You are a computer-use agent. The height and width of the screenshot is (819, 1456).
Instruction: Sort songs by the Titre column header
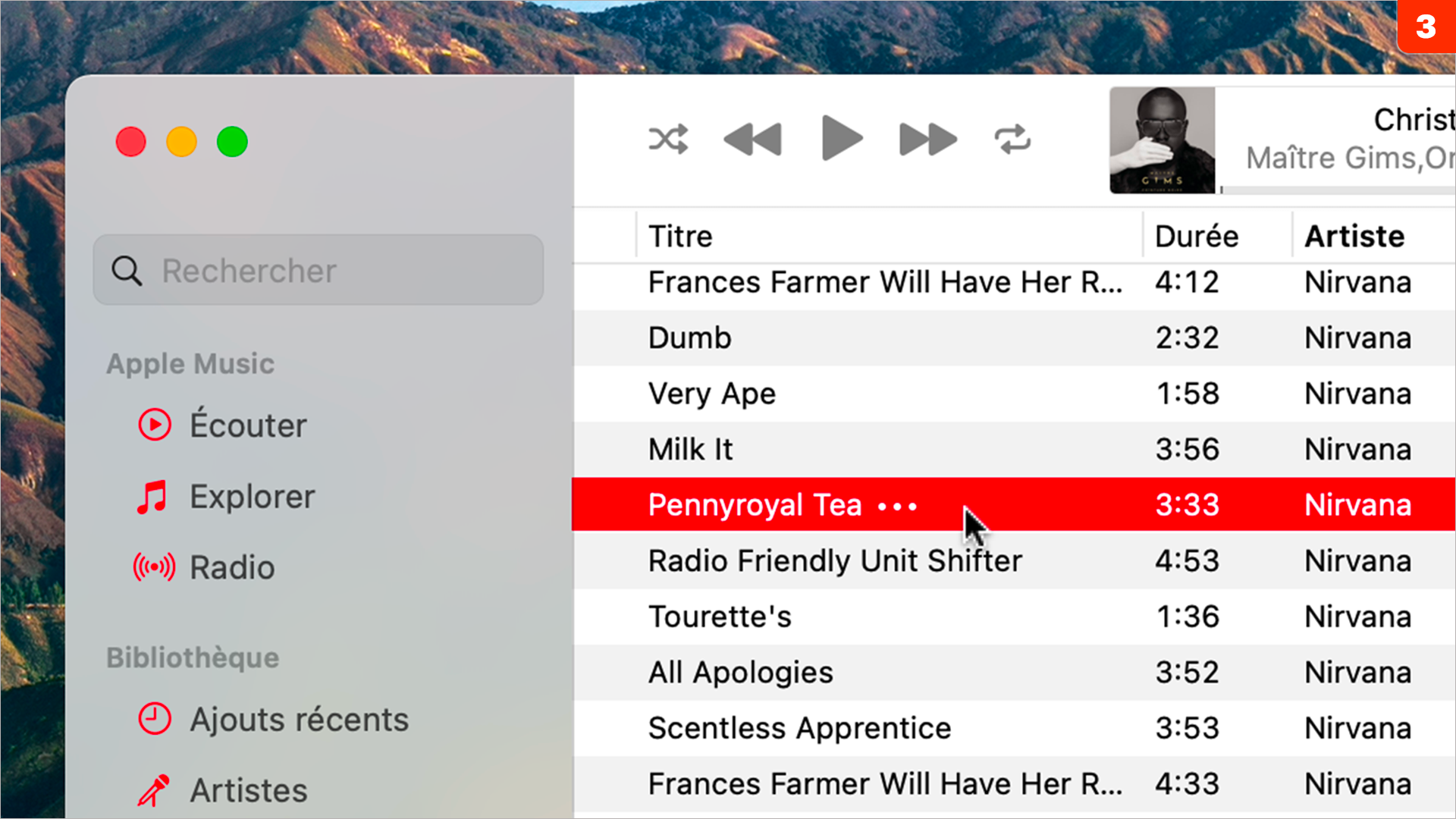coord(680,237)
